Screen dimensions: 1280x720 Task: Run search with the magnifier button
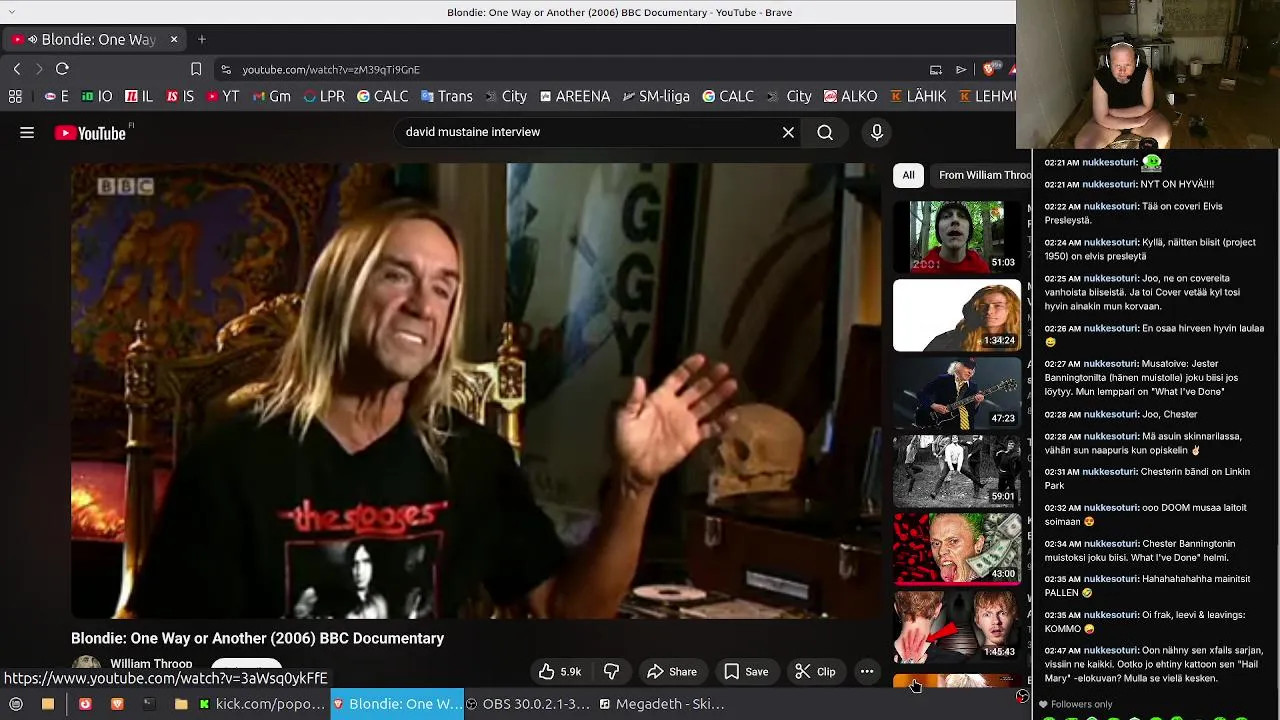click(x=825, y=132)
